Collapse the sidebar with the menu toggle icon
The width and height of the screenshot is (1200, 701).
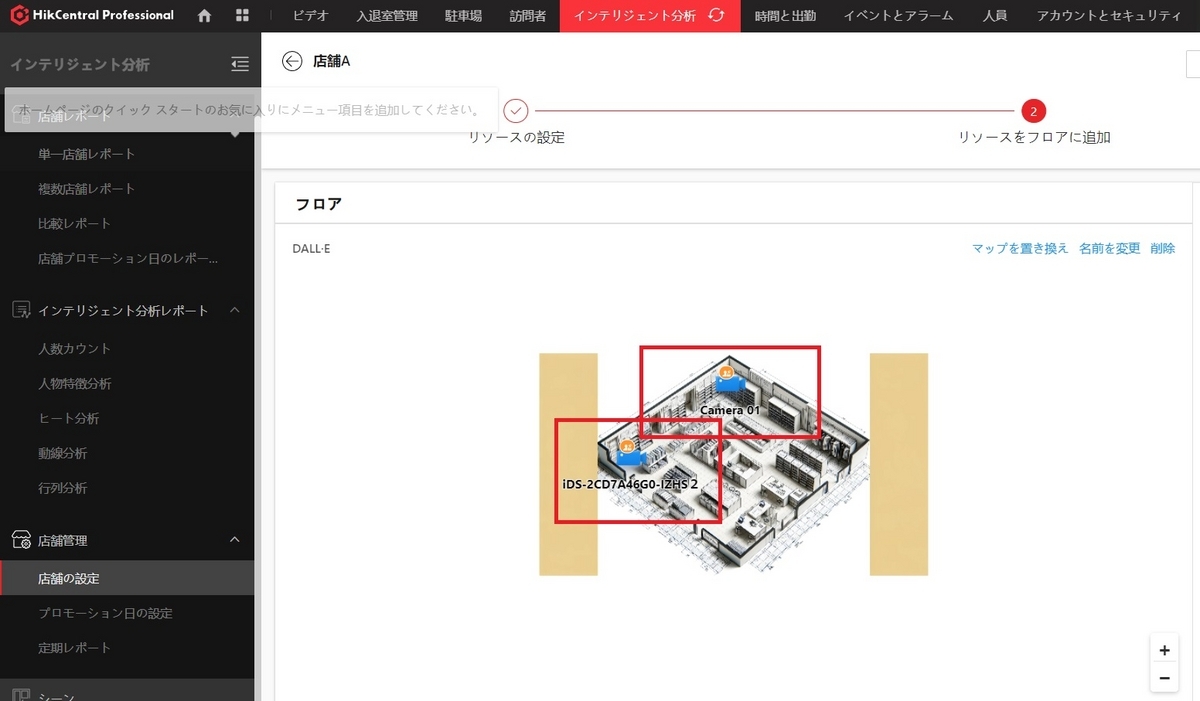click(x=240, y=64)
